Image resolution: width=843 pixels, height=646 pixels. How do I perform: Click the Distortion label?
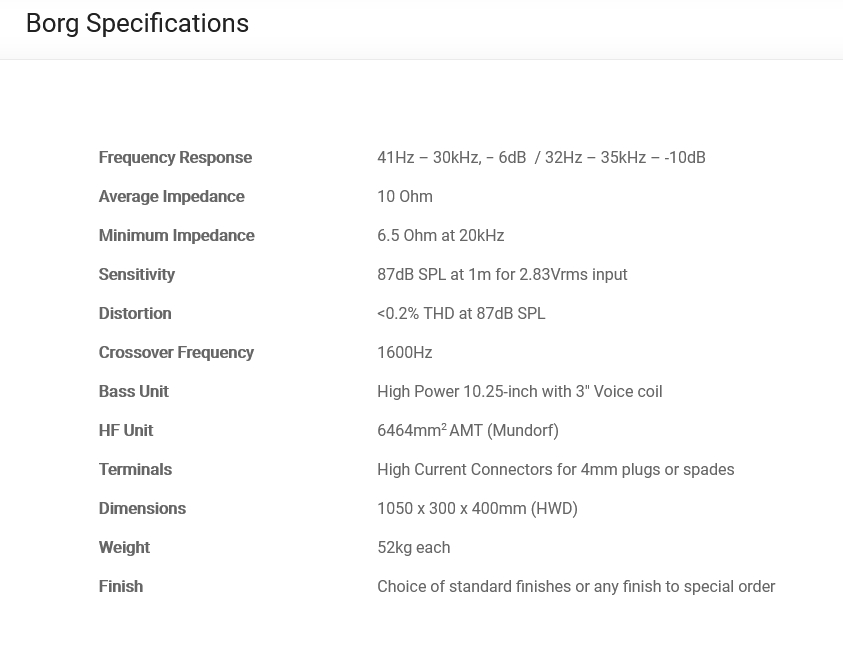pos(135,313)
